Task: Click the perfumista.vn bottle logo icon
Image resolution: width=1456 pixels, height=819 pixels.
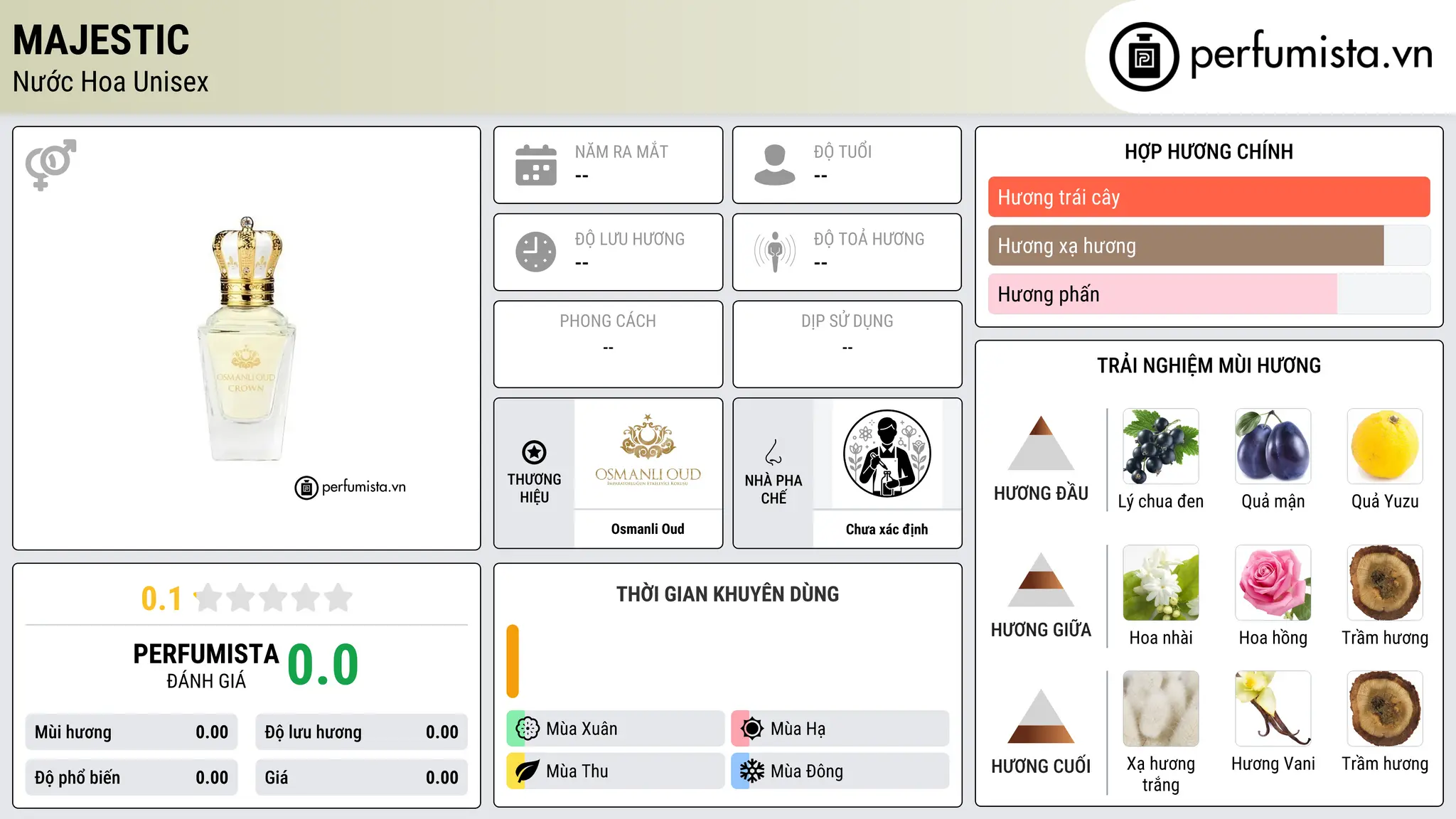Action: tap(1144, 57)
